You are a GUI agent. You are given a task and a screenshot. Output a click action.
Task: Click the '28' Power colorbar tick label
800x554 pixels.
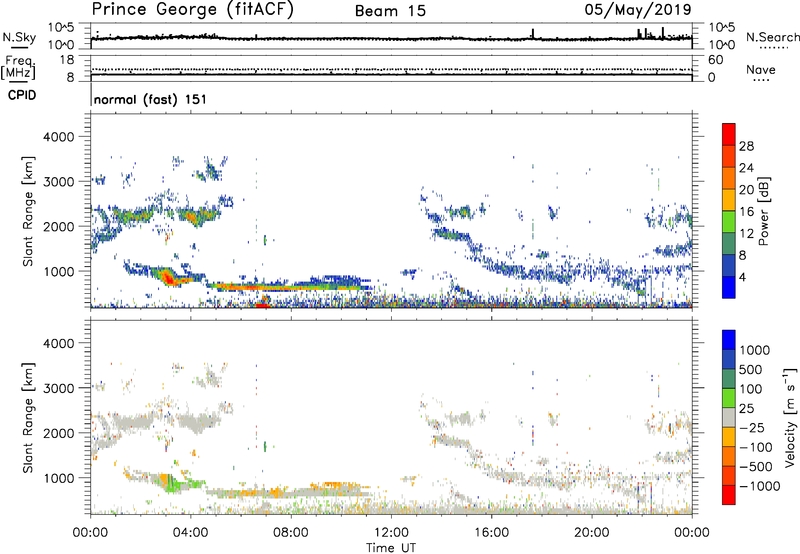(746, 146)
